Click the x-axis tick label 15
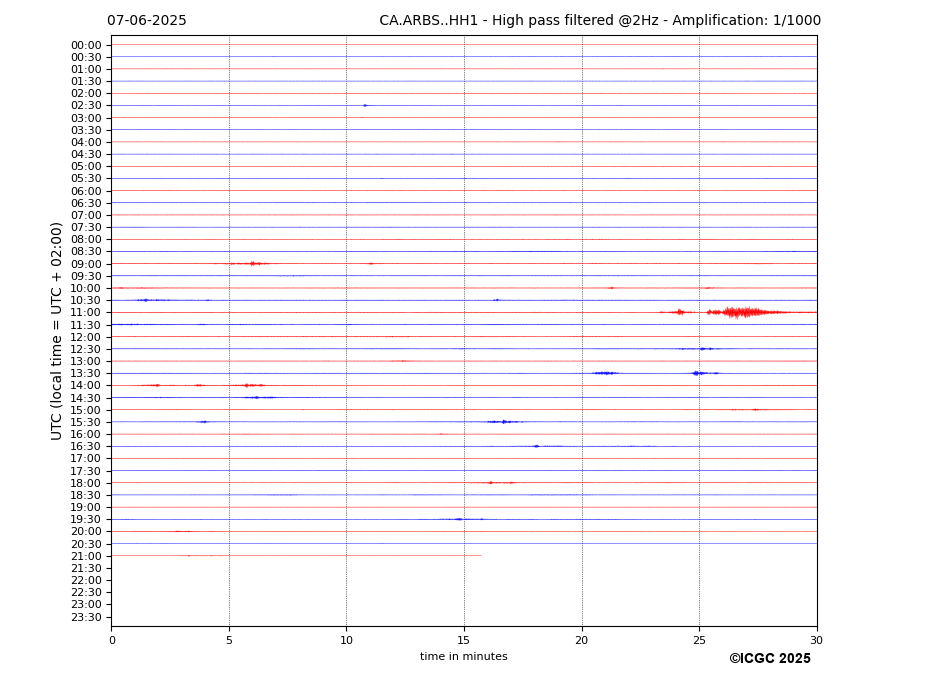The height and width of the screenshot is (696, 927). coord(464,640)
